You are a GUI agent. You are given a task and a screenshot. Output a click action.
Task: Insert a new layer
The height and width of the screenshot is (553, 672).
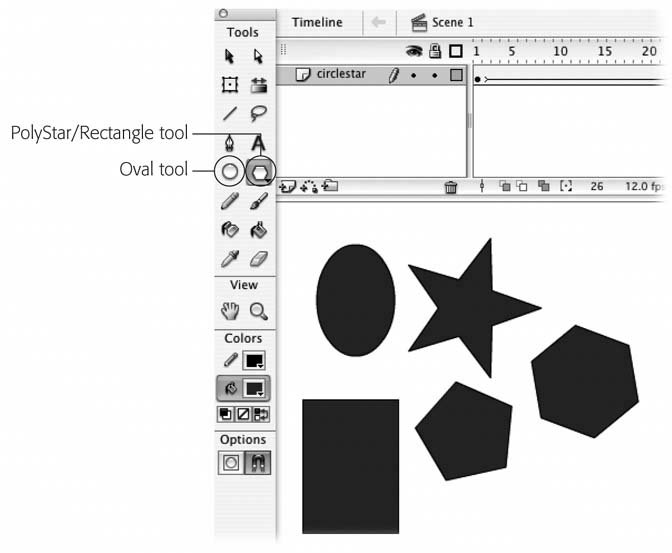(287, 186)
